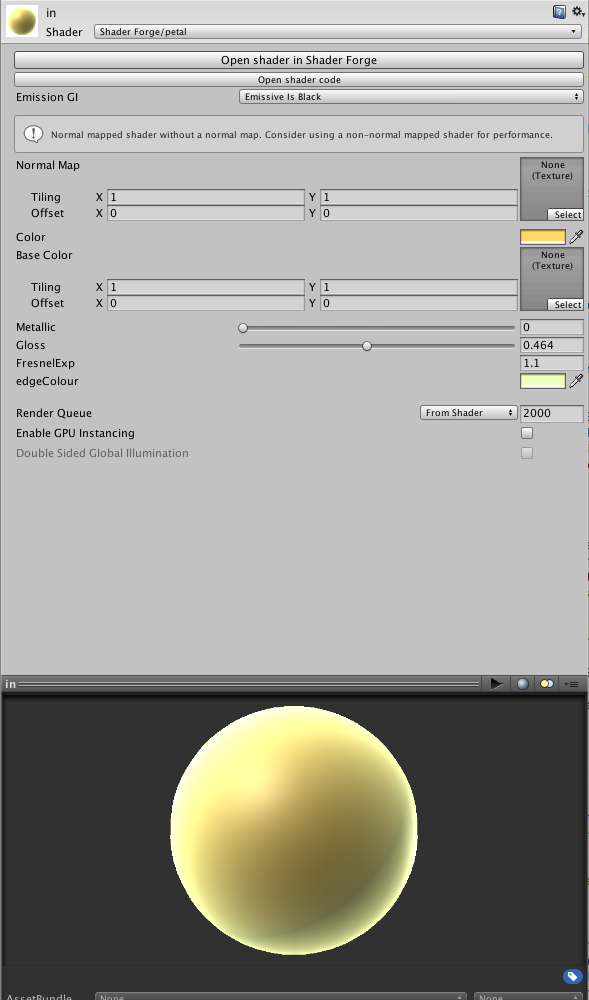Click the Gloss slider handle

coord(367,346)
